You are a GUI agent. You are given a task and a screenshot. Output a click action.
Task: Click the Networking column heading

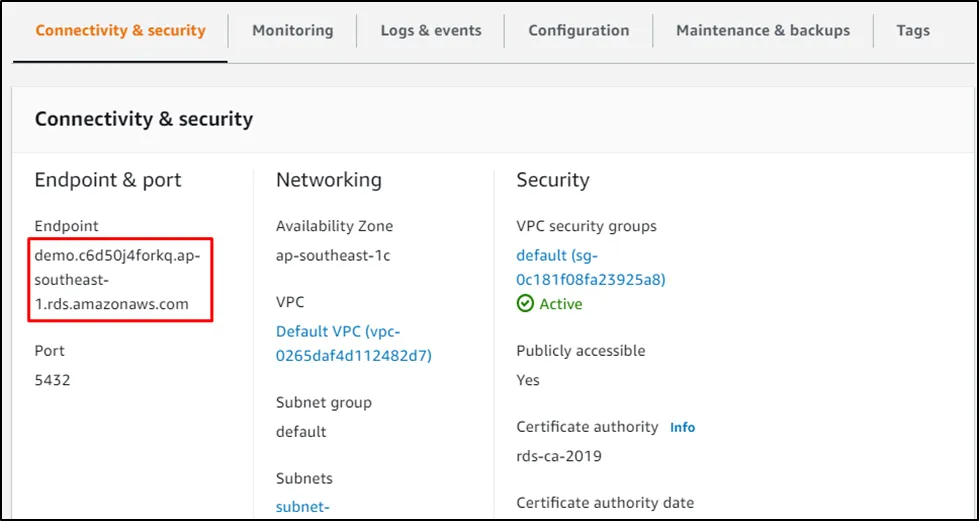[328, 180]
